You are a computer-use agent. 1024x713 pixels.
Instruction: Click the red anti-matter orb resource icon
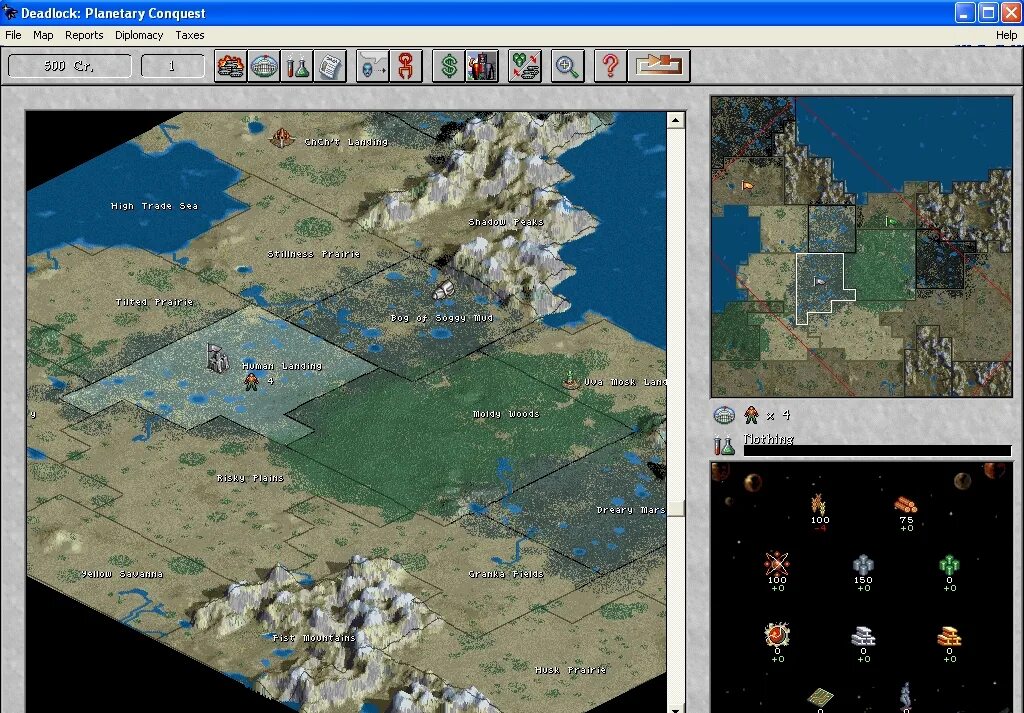click(776, 634)
